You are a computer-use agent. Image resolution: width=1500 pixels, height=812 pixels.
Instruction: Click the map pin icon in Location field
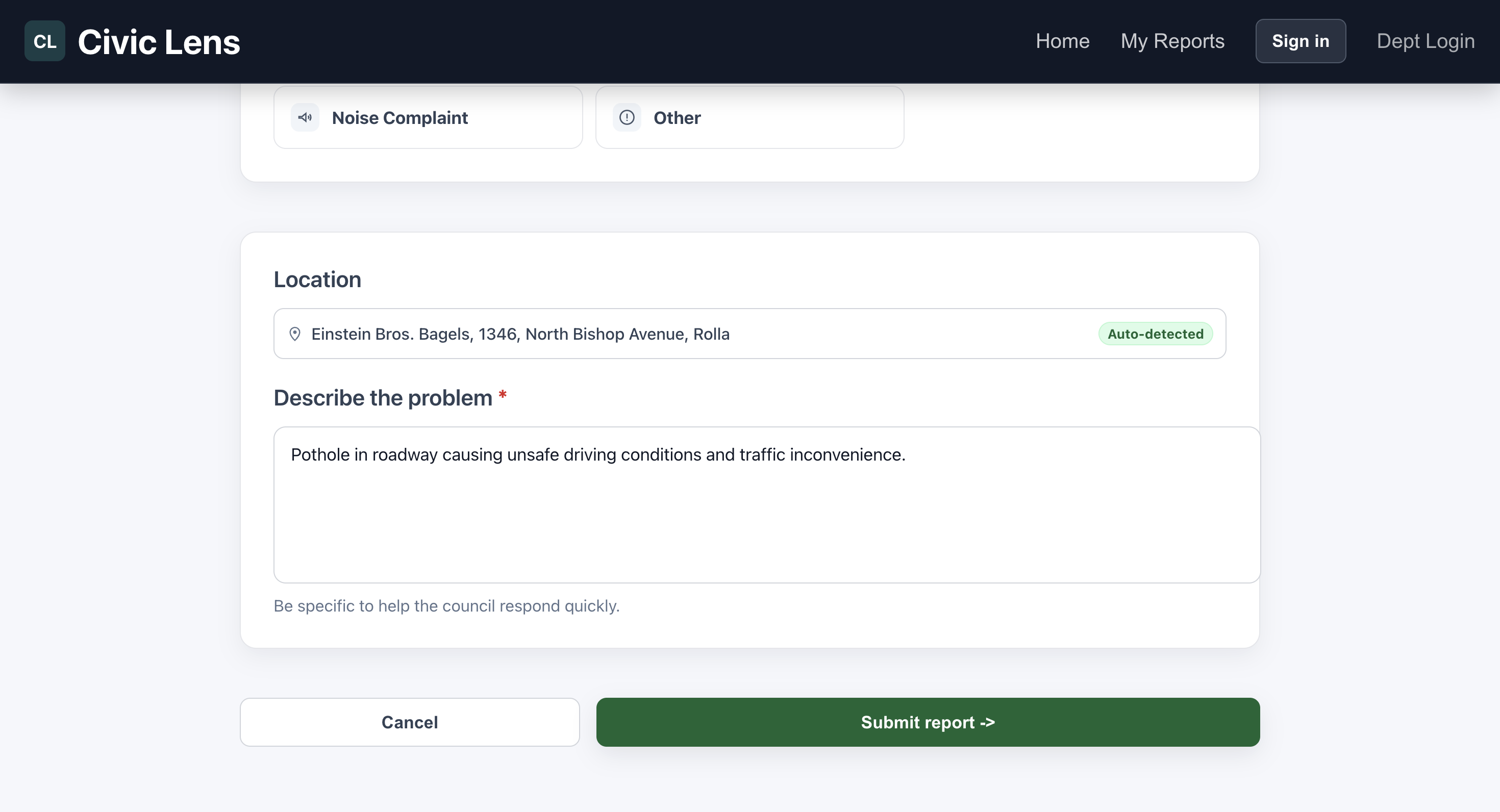point(295,334)
